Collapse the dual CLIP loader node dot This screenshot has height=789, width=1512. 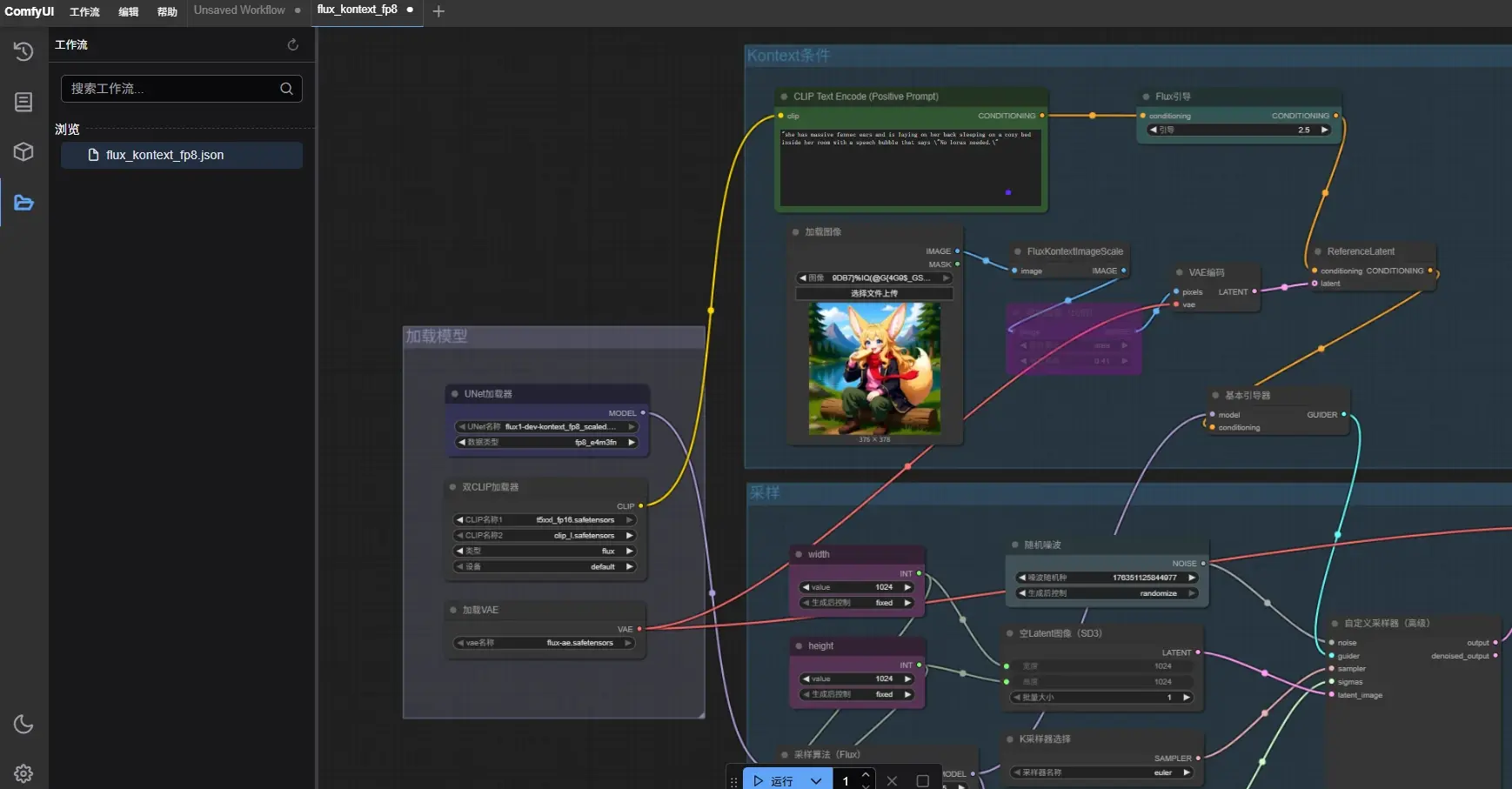(x=453, y=487)
